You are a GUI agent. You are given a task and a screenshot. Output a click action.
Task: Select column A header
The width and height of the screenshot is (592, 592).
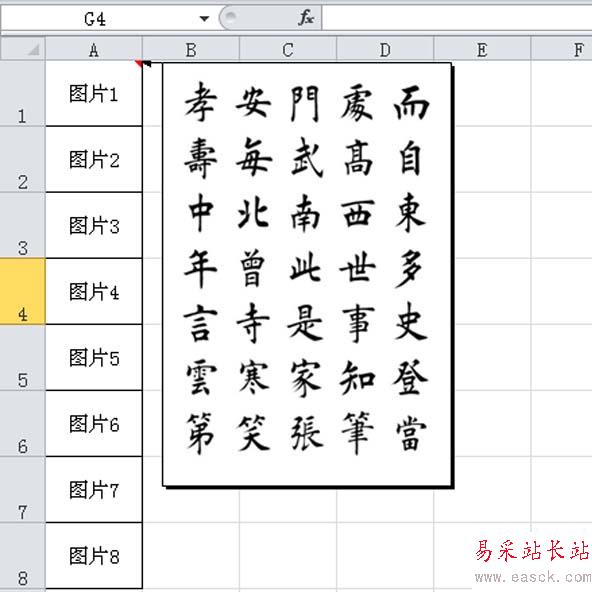tap(94, 49)
